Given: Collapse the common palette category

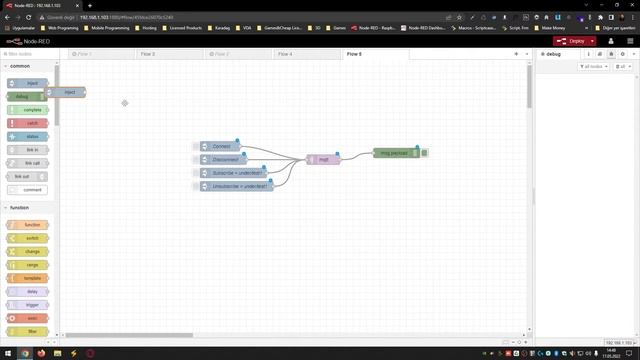Looking at the screenshot, I should pos(20,66).
